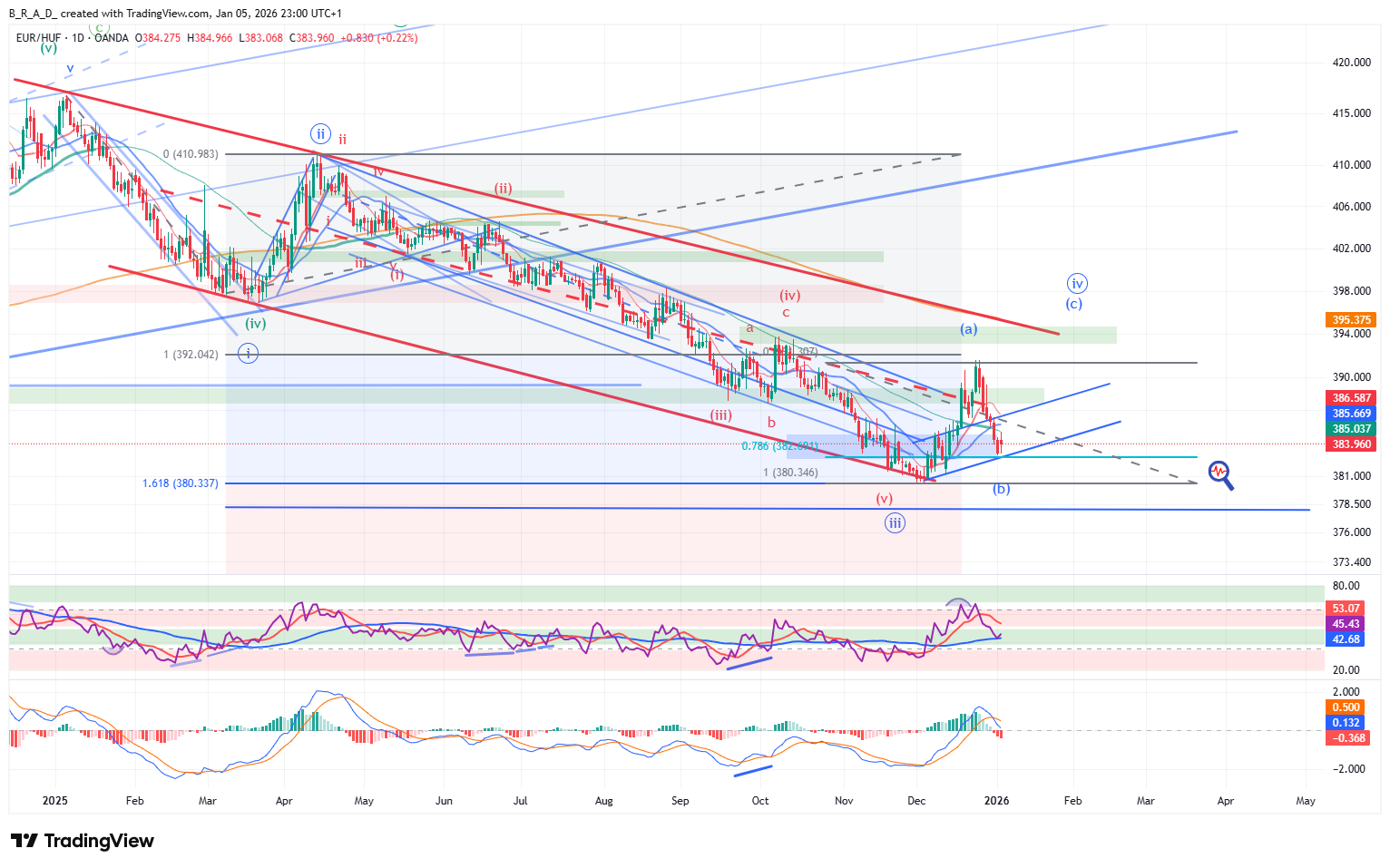Select the blue (b) wave label

(1001, 489)
